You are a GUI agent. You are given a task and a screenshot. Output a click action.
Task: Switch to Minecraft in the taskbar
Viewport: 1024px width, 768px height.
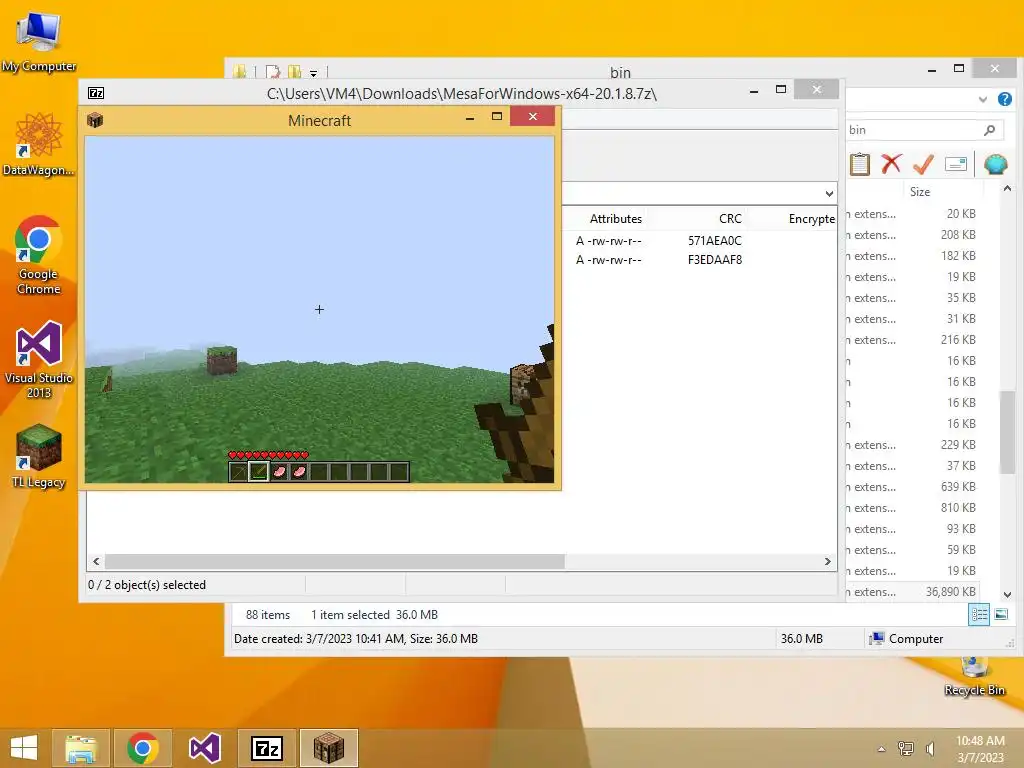click(328, 748)
